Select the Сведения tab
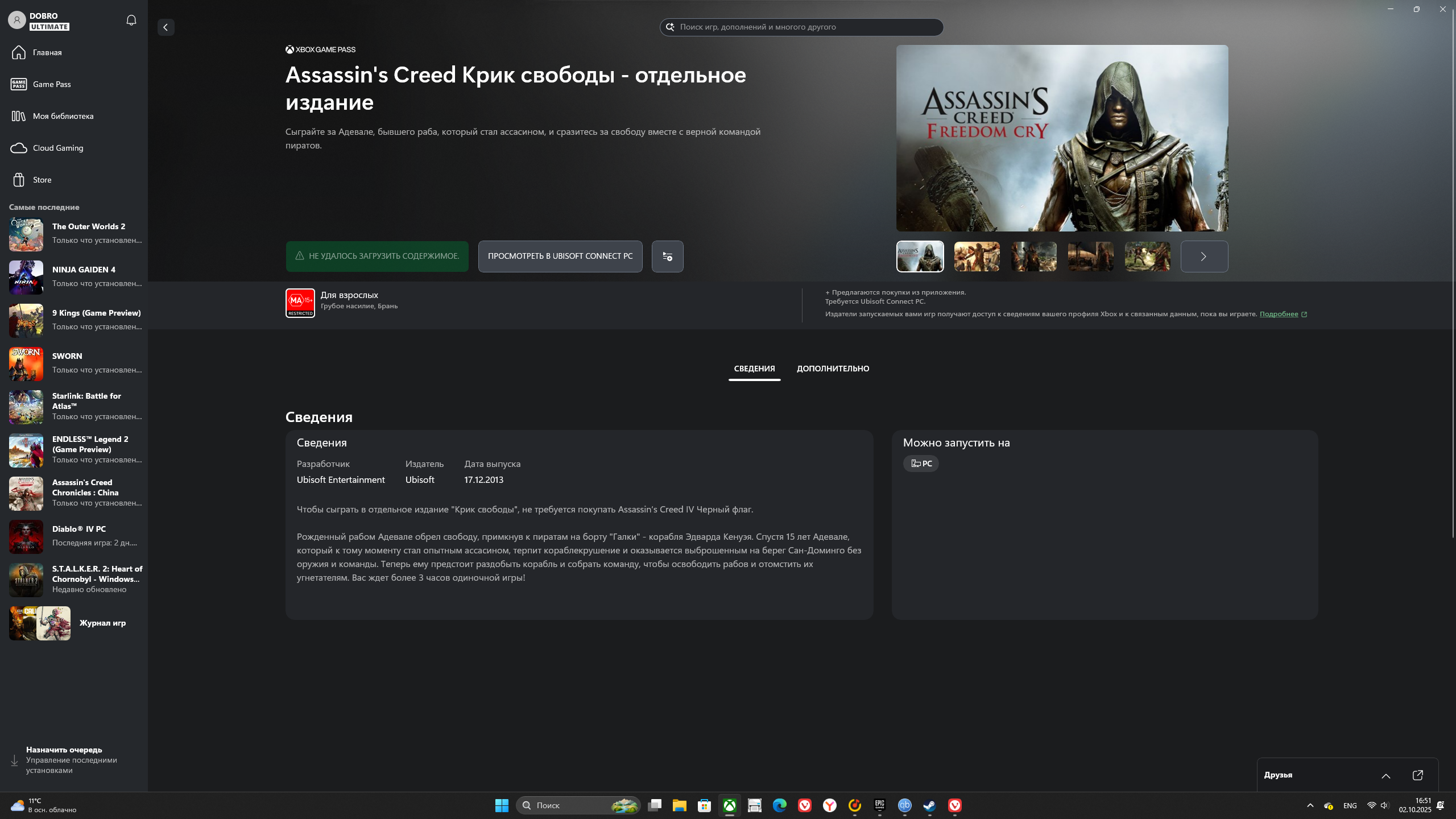Viewport: 1456px width, 819px height. click(x=754, y=369)
